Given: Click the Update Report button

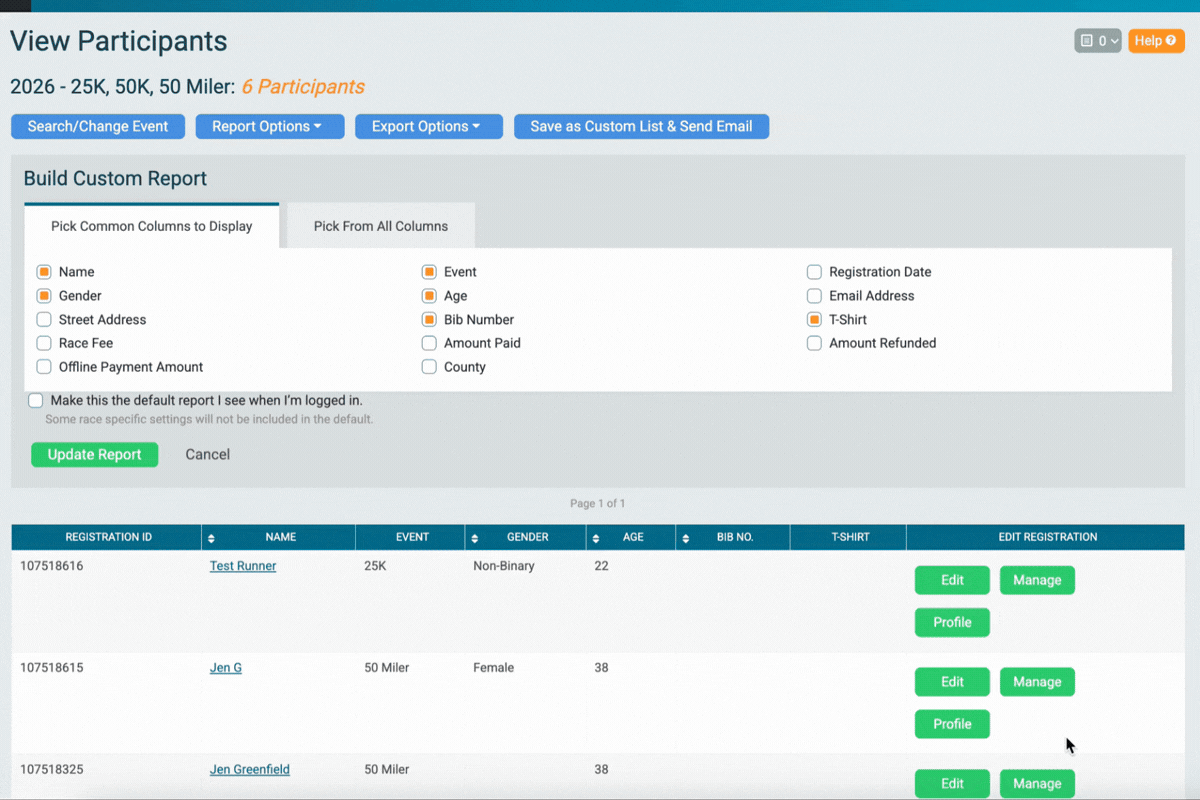Looking at the screenshot, I should tap(94, 454).
